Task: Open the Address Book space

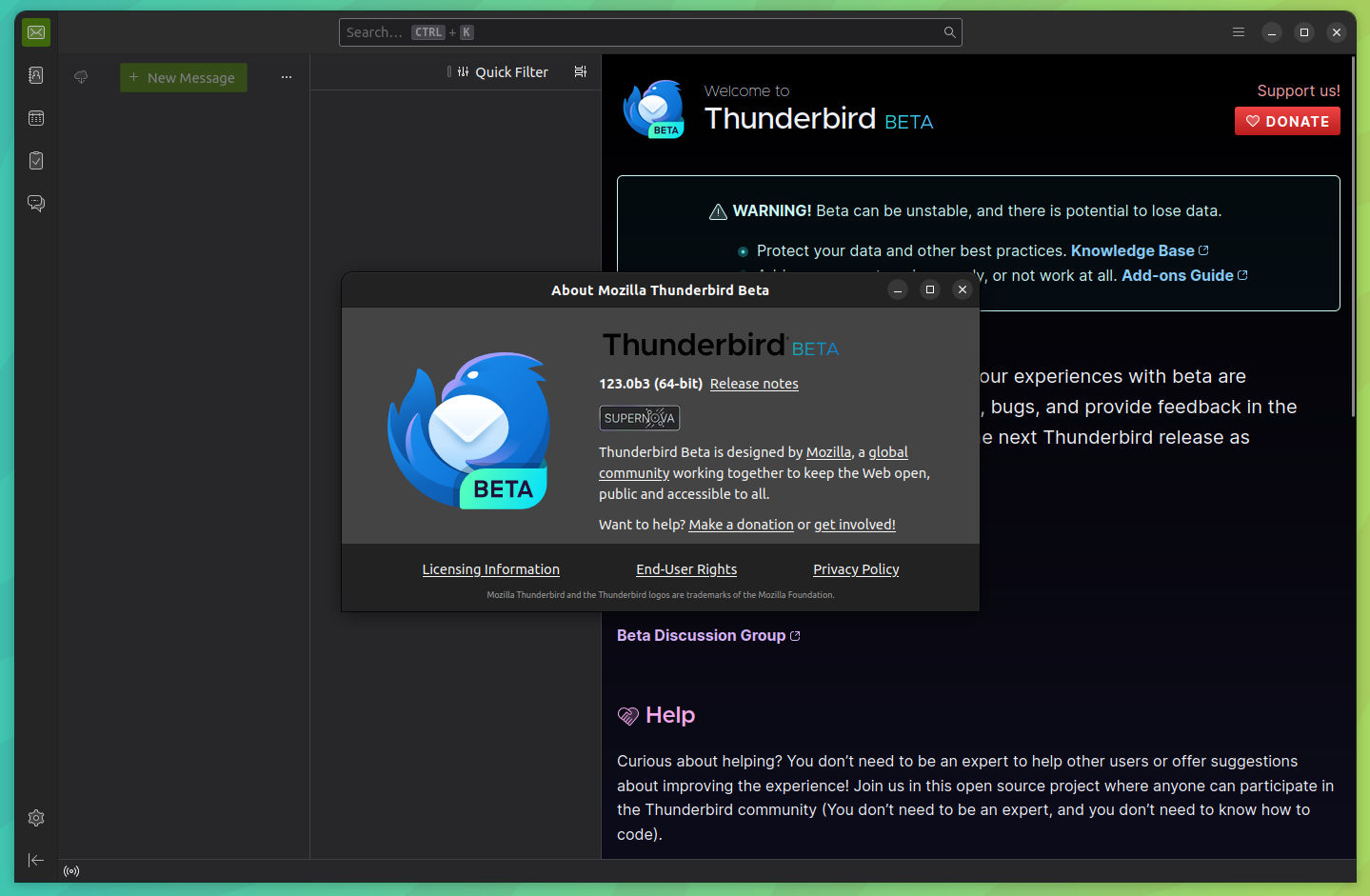Action: pos(35,75)
